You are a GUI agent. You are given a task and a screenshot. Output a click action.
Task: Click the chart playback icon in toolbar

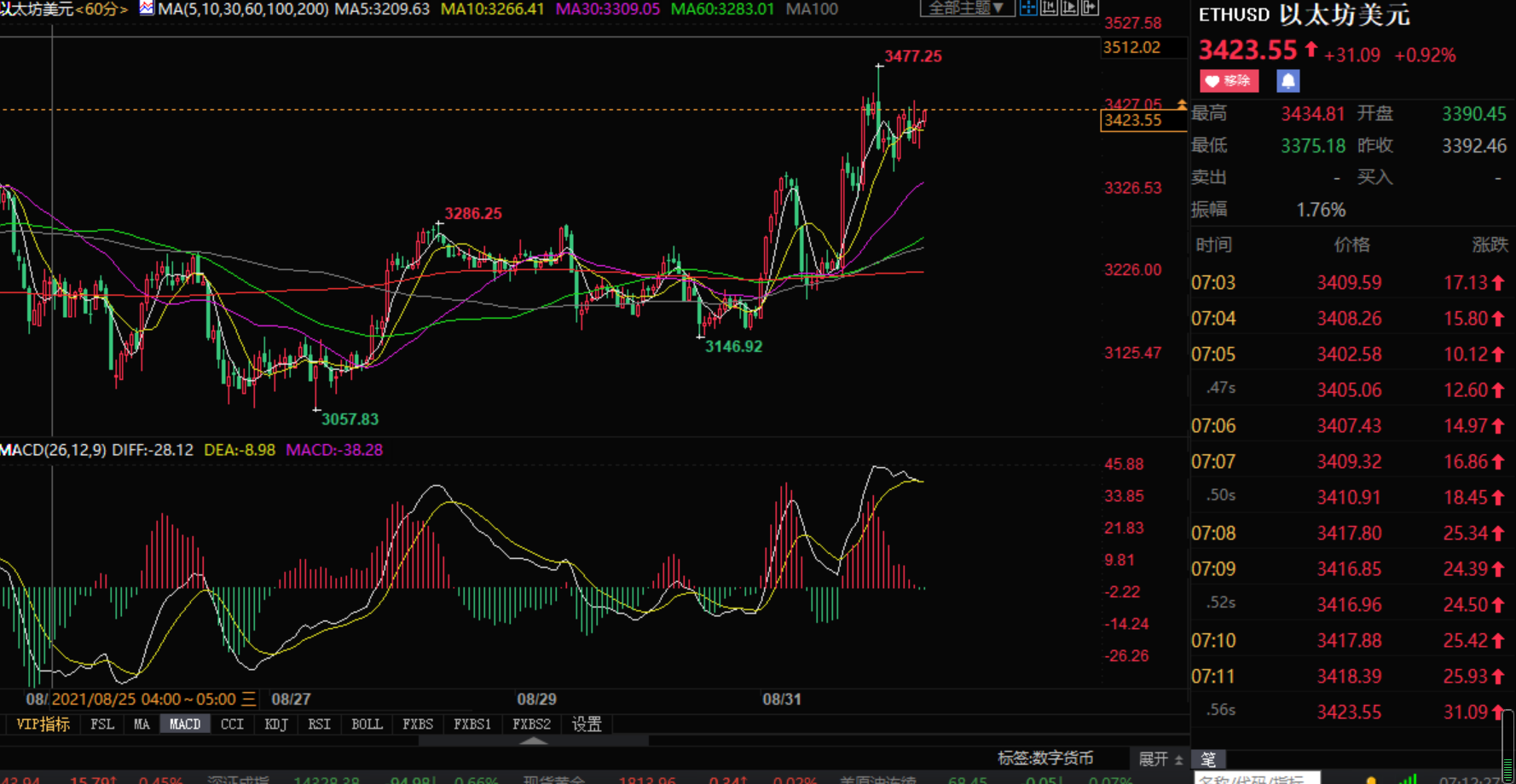[1069, 8]
